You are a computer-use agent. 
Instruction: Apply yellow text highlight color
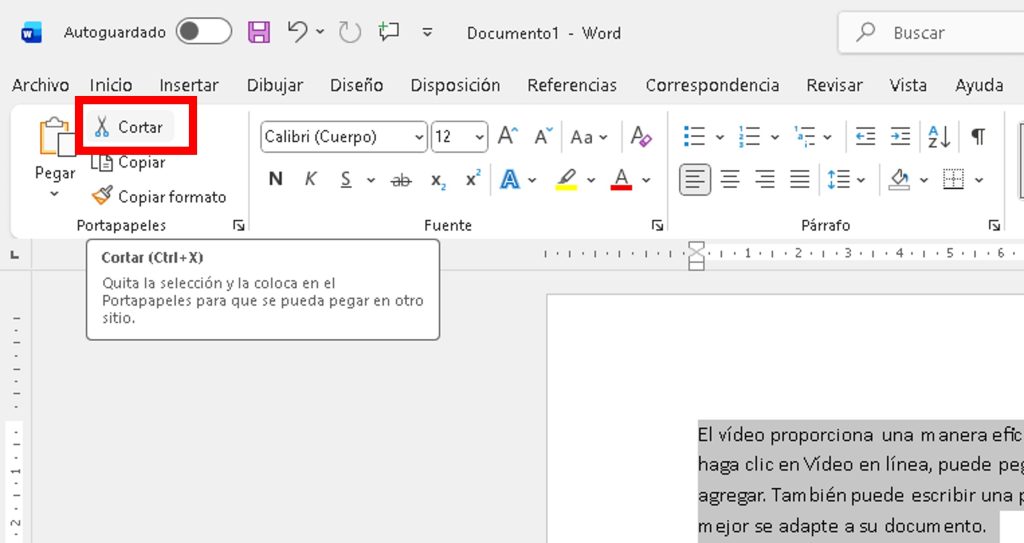pos(566,180)
